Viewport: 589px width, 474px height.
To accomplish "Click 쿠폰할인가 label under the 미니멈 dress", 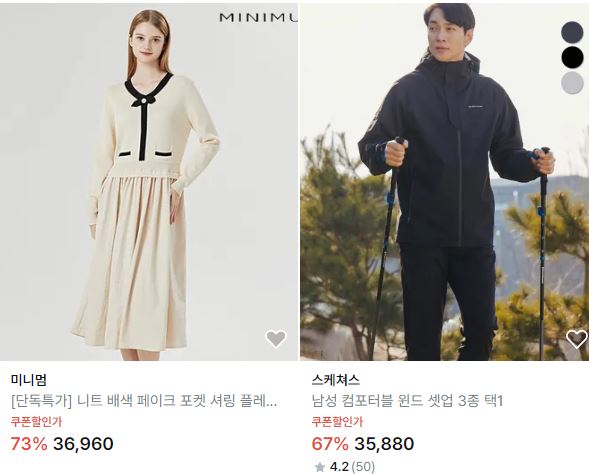I will coord(36,421).
